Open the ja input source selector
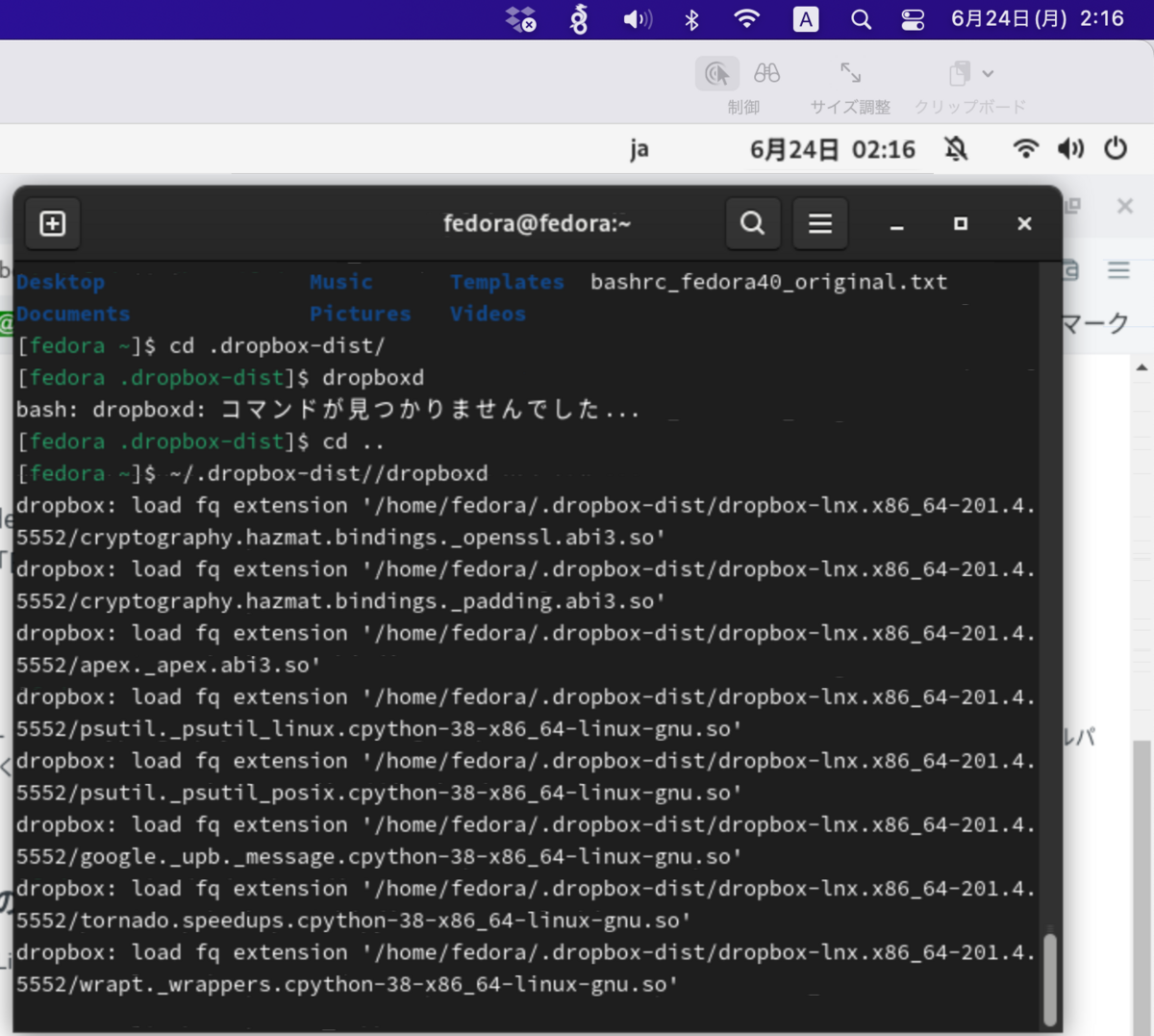The height and width of the screenshot is (1036, 1154). [640, 148]
